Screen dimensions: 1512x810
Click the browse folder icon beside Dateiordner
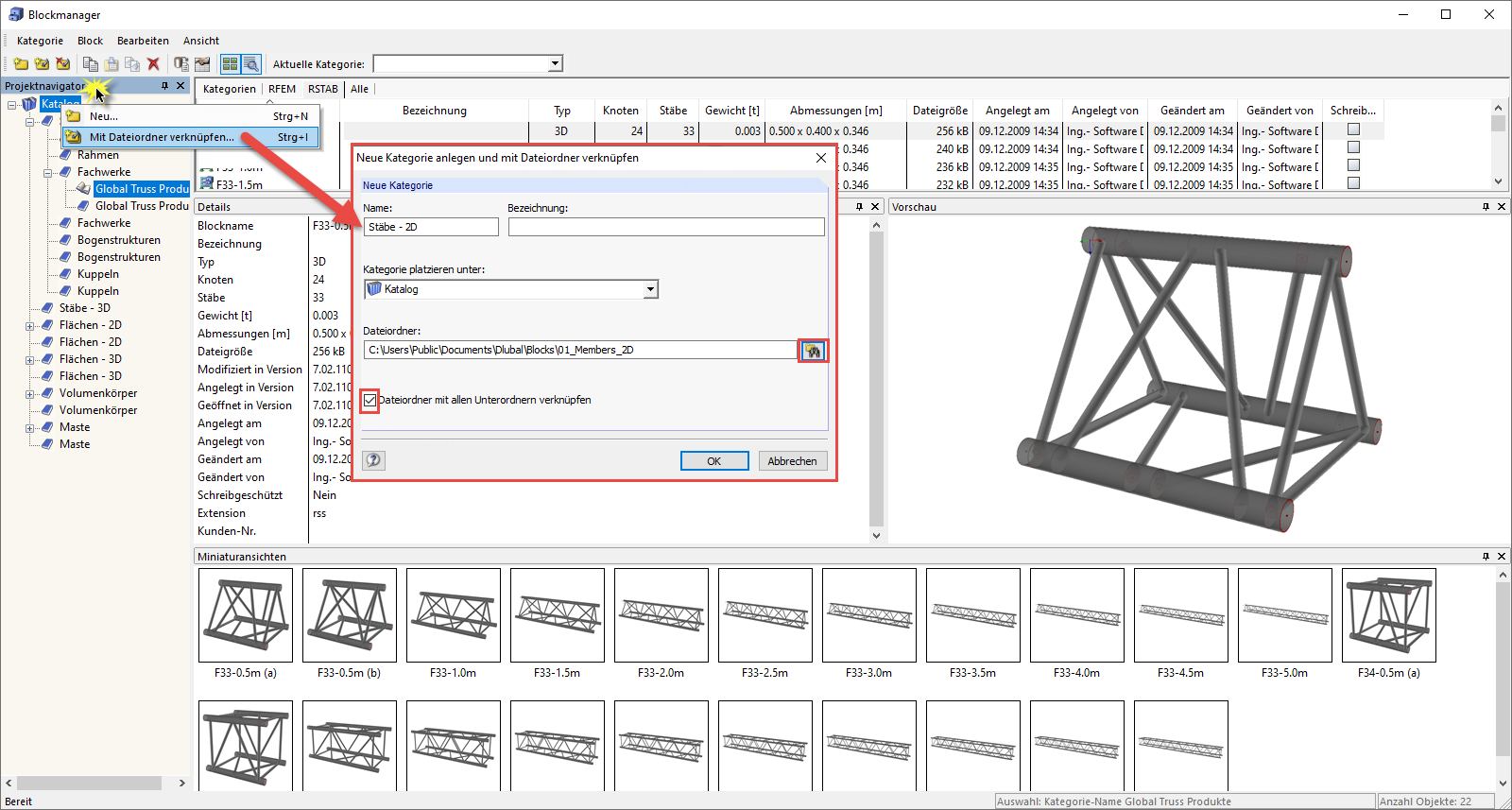pyautogui.click(x=813, y=351)
